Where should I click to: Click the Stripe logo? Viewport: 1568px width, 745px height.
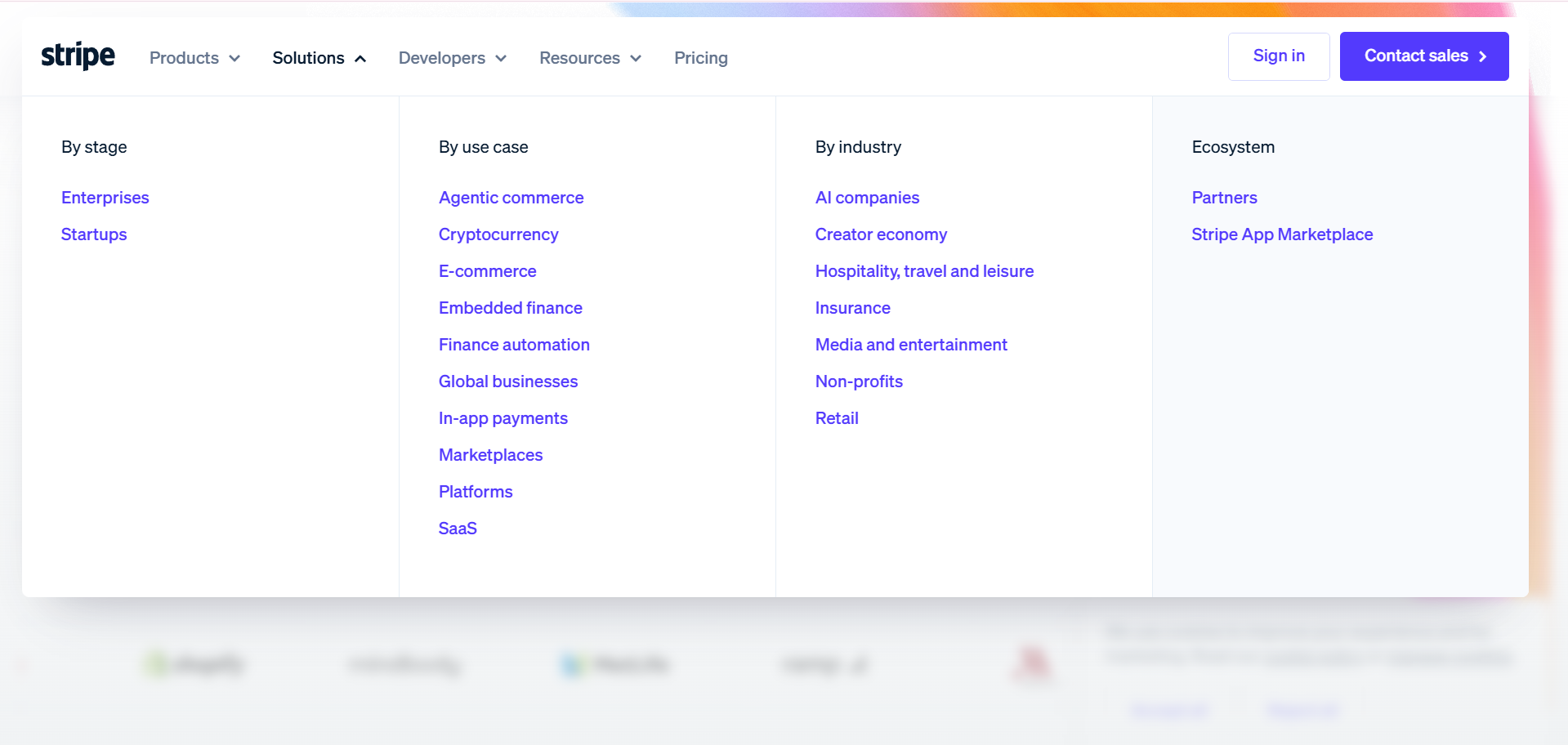[x=78, y=56]
